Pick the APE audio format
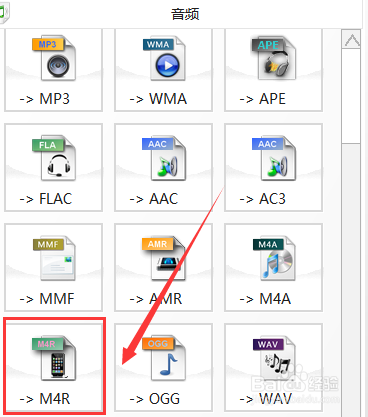Screen dimensions: 368x417 (x=273, y=69)
